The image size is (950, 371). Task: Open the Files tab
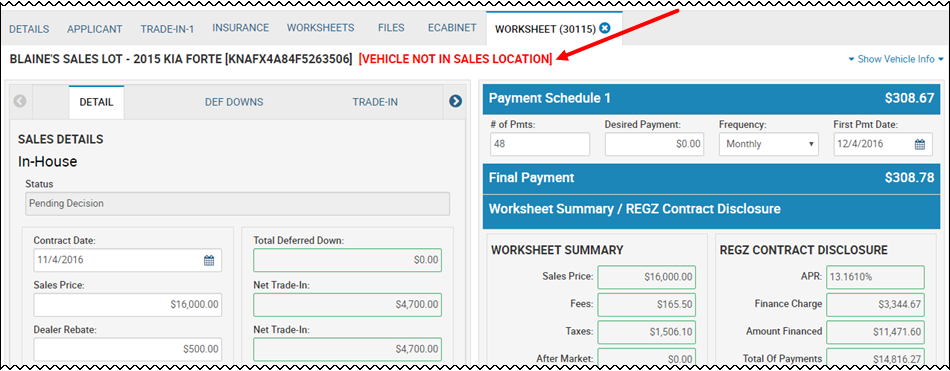pyautogui.click(x=391, y=28)
